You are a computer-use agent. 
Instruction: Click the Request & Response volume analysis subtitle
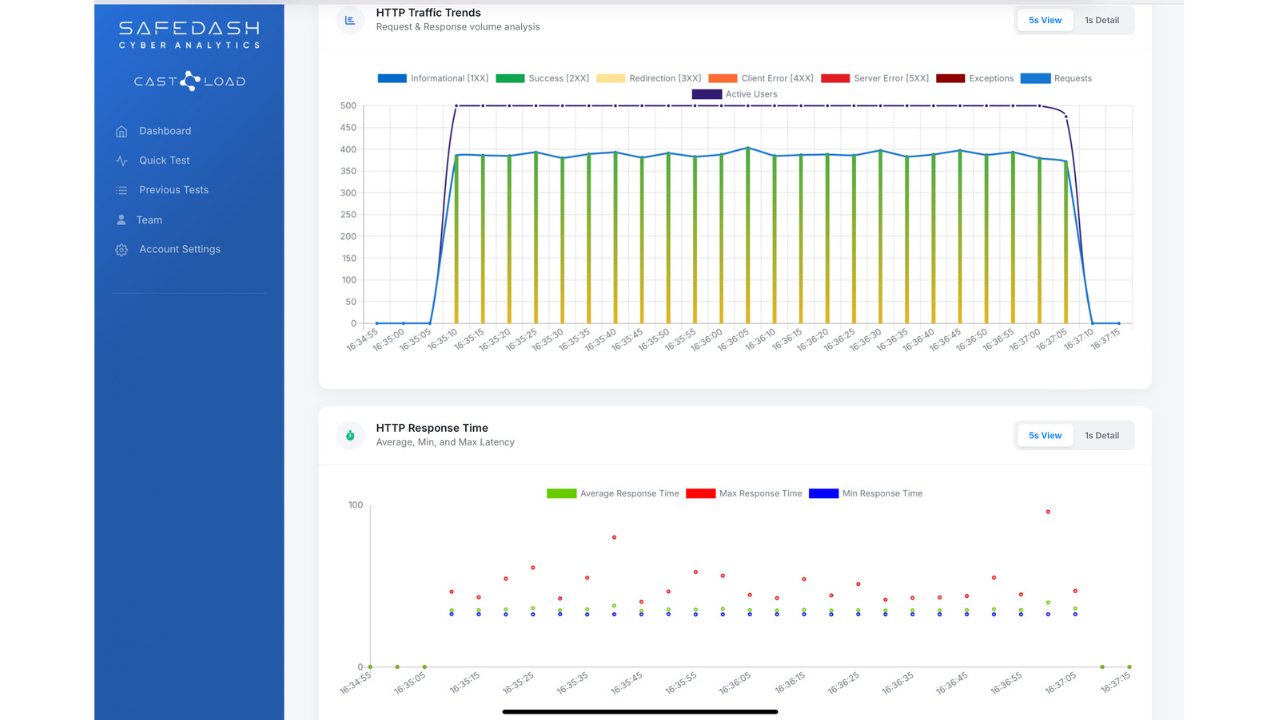(x=458, y=27)
